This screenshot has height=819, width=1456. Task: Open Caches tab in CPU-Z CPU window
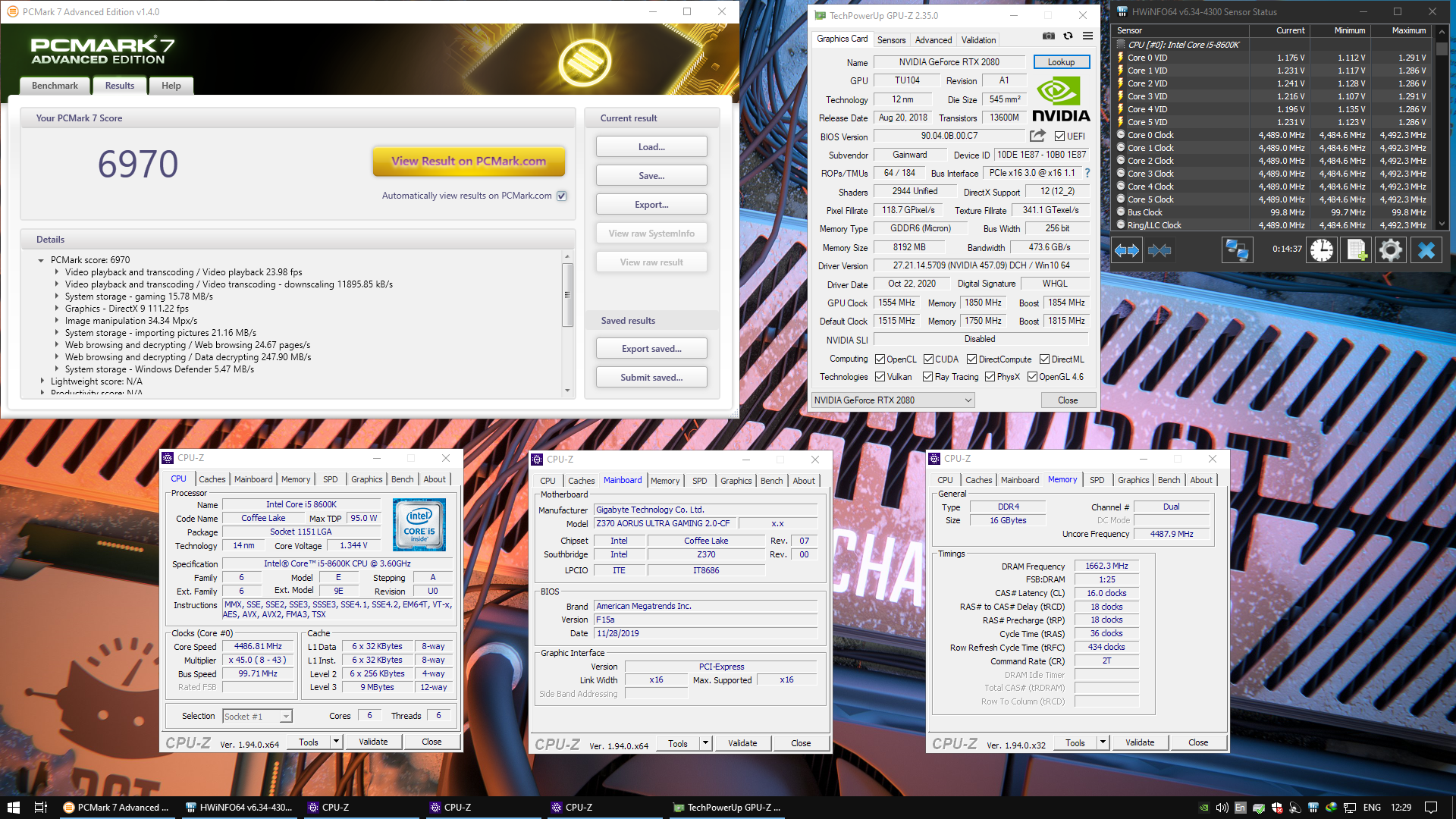point(212,479)
